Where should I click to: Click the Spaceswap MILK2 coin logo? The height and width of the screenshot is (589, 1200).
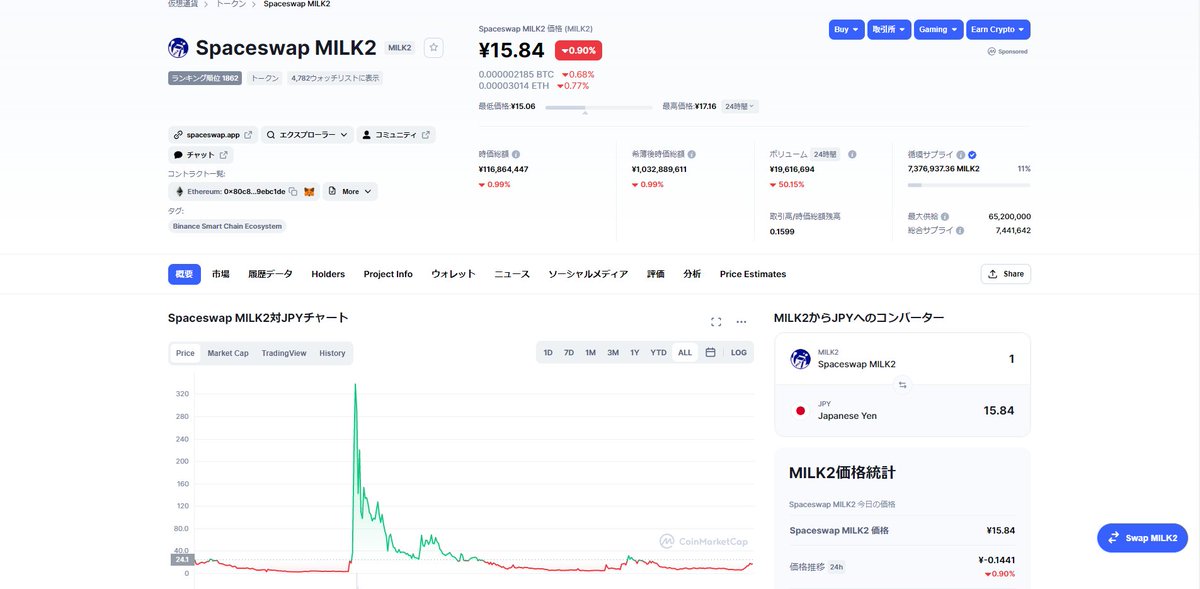(178, 48)
